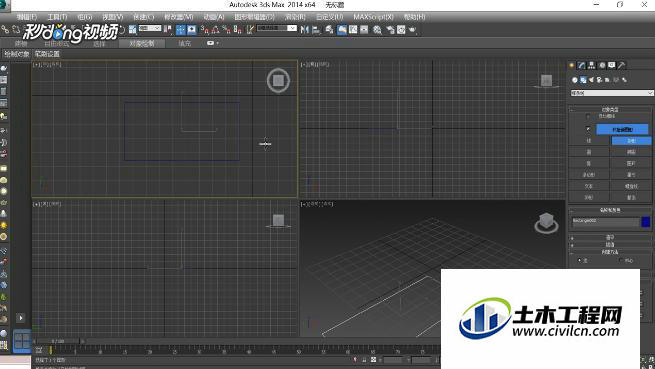Click the Ellipse (椭圆) shape button
This screenshot has width=655, height=369.
tap(632, 152)
